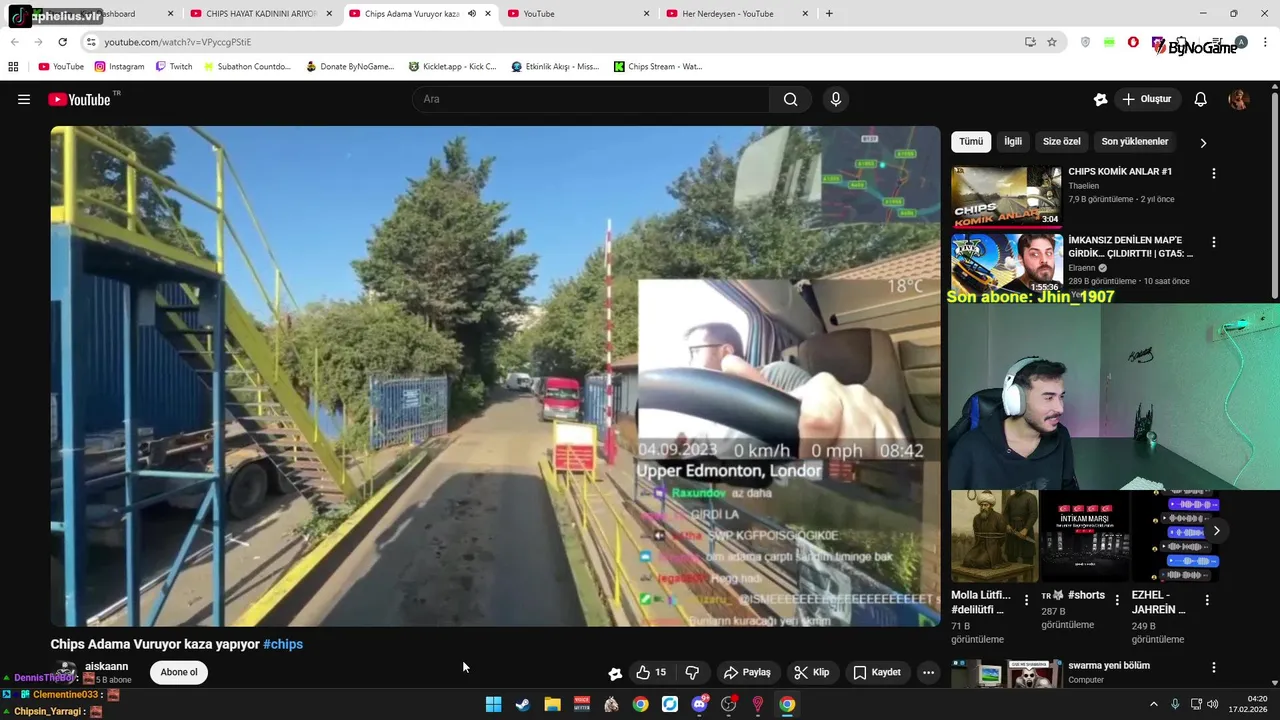The image size is (1280, 720).
Task: Create a clip with Klip button
Action: coord(811,672)
